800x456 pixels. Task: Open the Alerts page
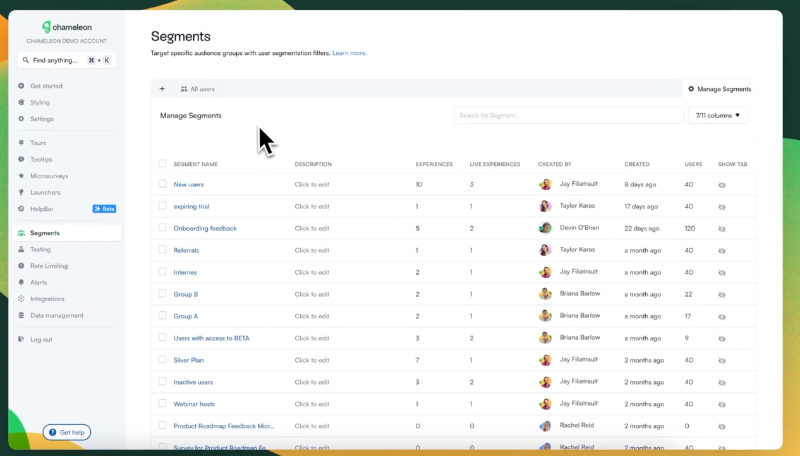coord(39,282)
